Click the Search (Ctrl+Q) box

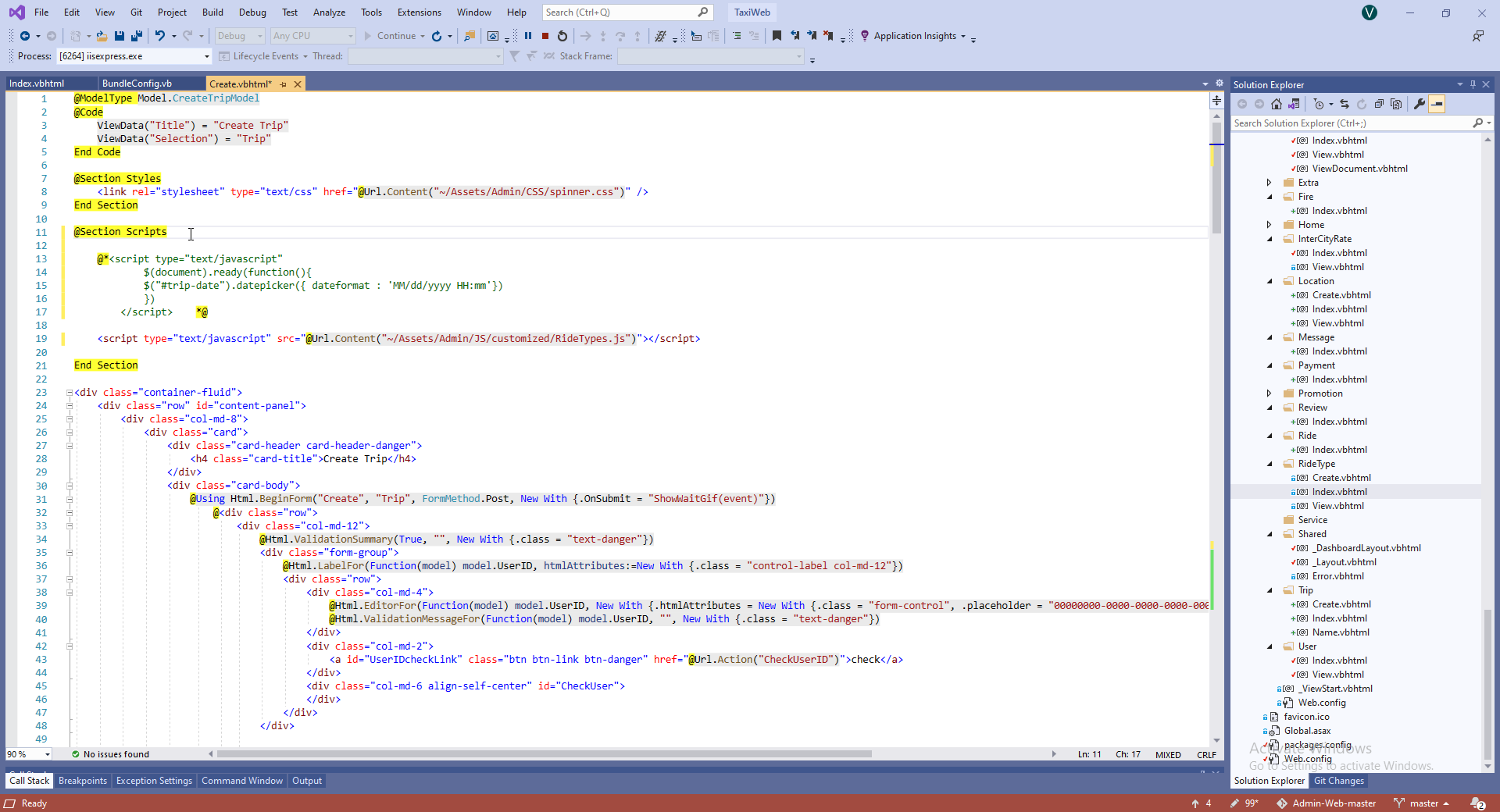[627, 12]
